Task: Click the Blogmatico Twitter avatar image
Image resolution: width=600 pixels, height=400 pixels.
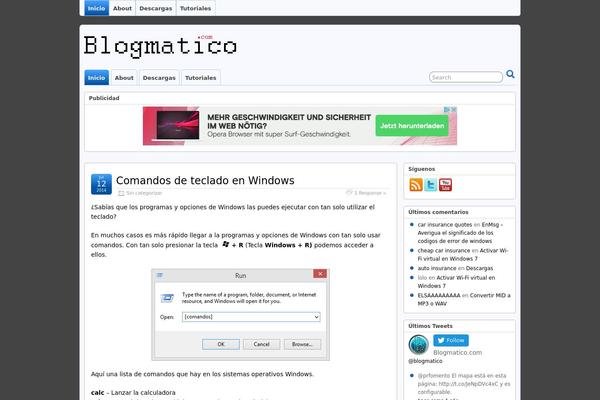Action: click(418, 344)
